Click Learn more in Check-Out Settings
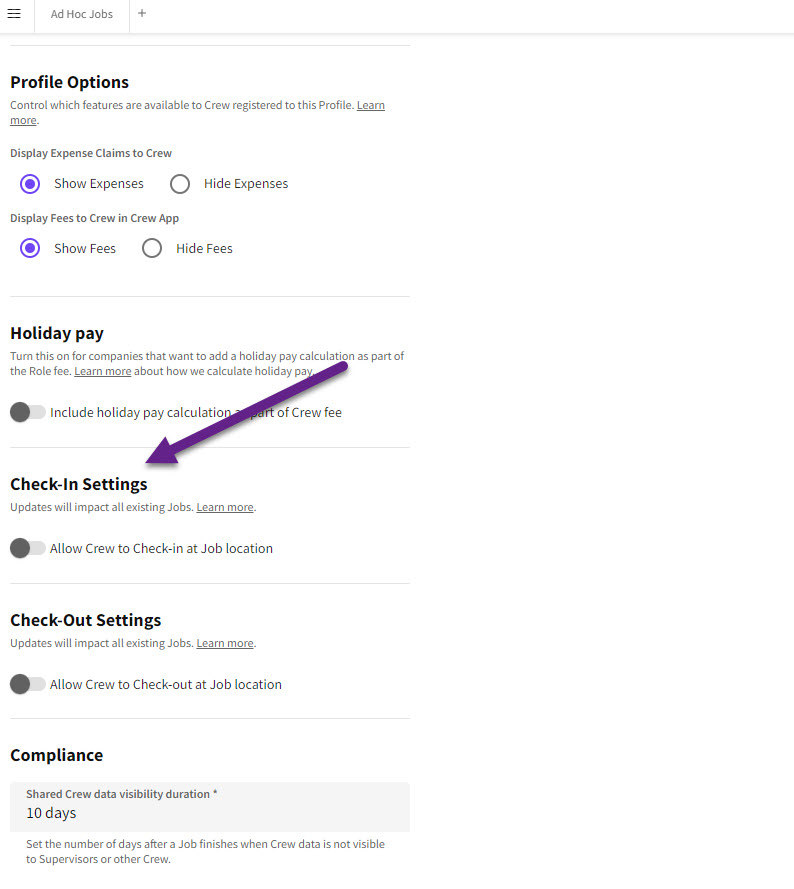The image size is (794, 889). pyautogui.click(x=225, y=644)
